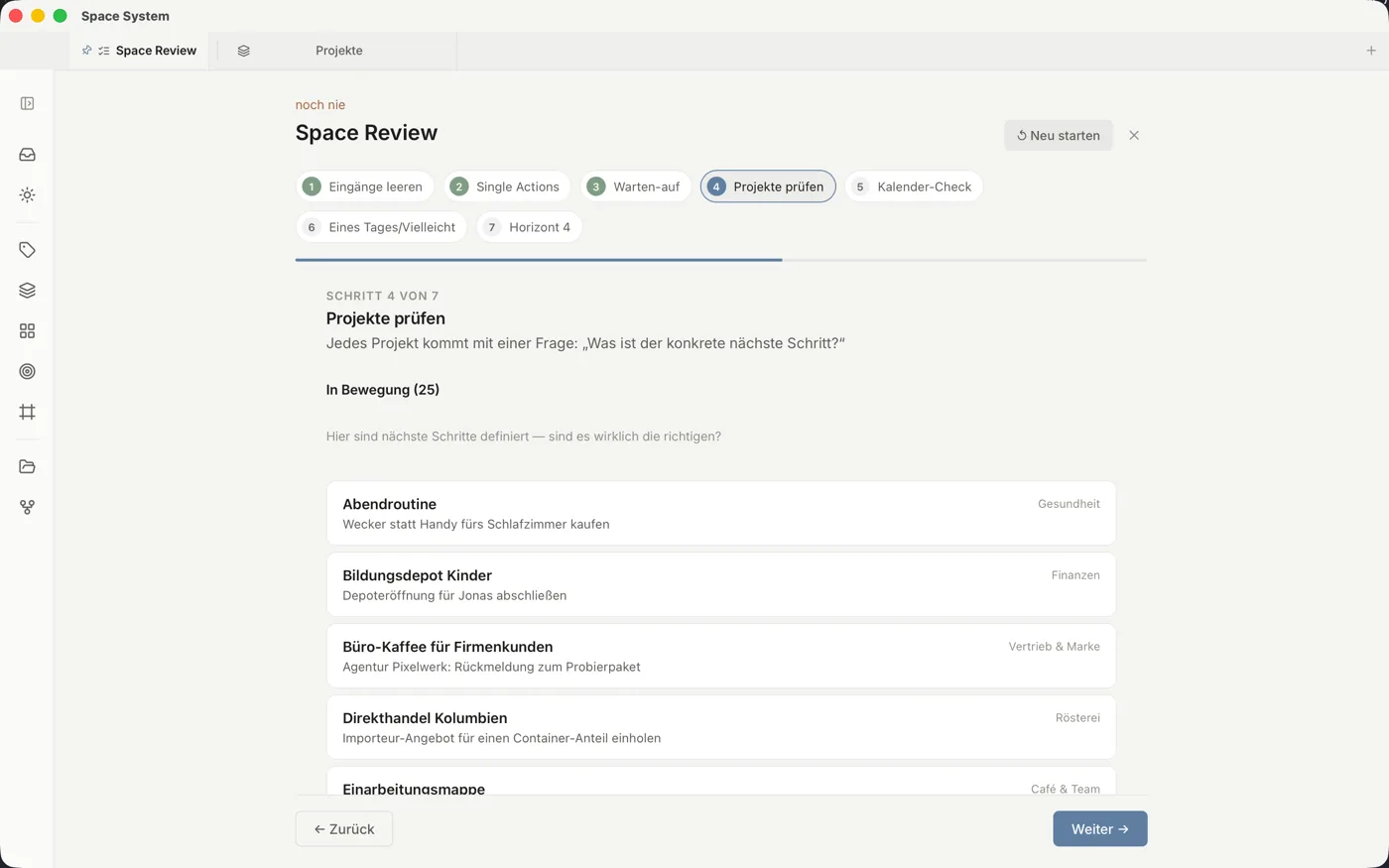Click the Neu starten button

pos(1059,135)
